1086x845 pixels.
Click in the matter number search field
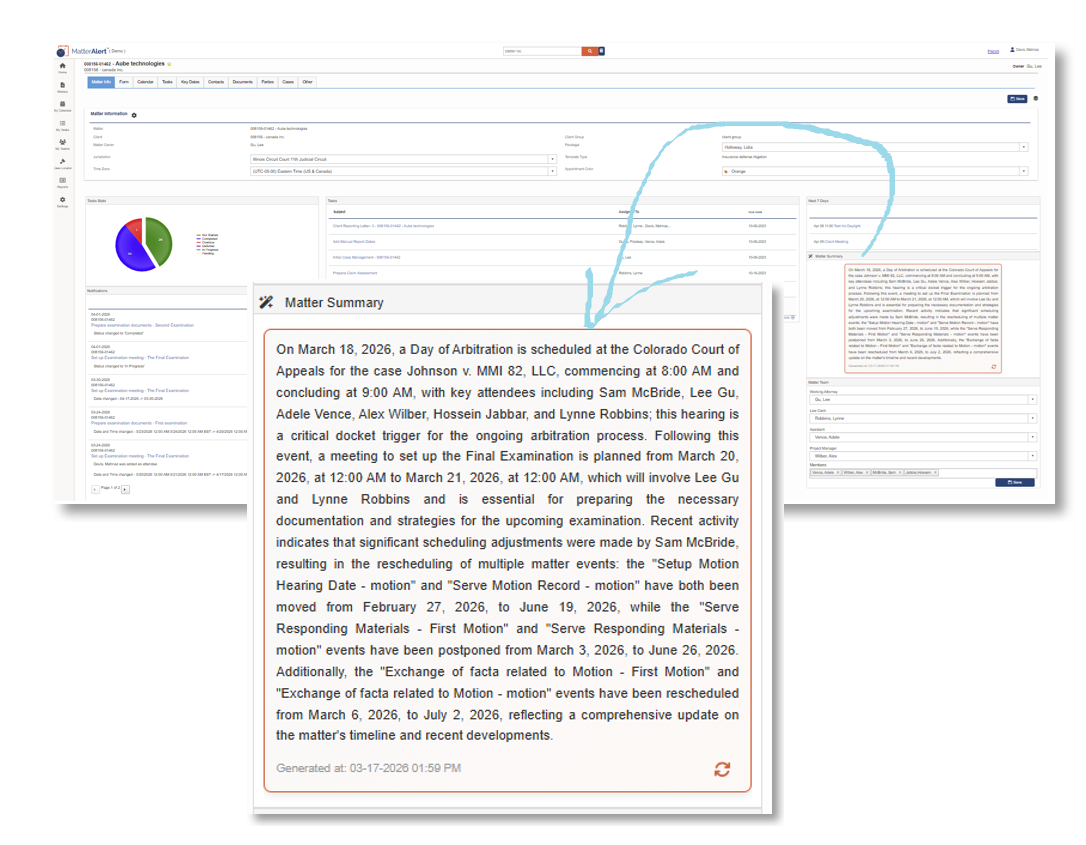[542, 51]
